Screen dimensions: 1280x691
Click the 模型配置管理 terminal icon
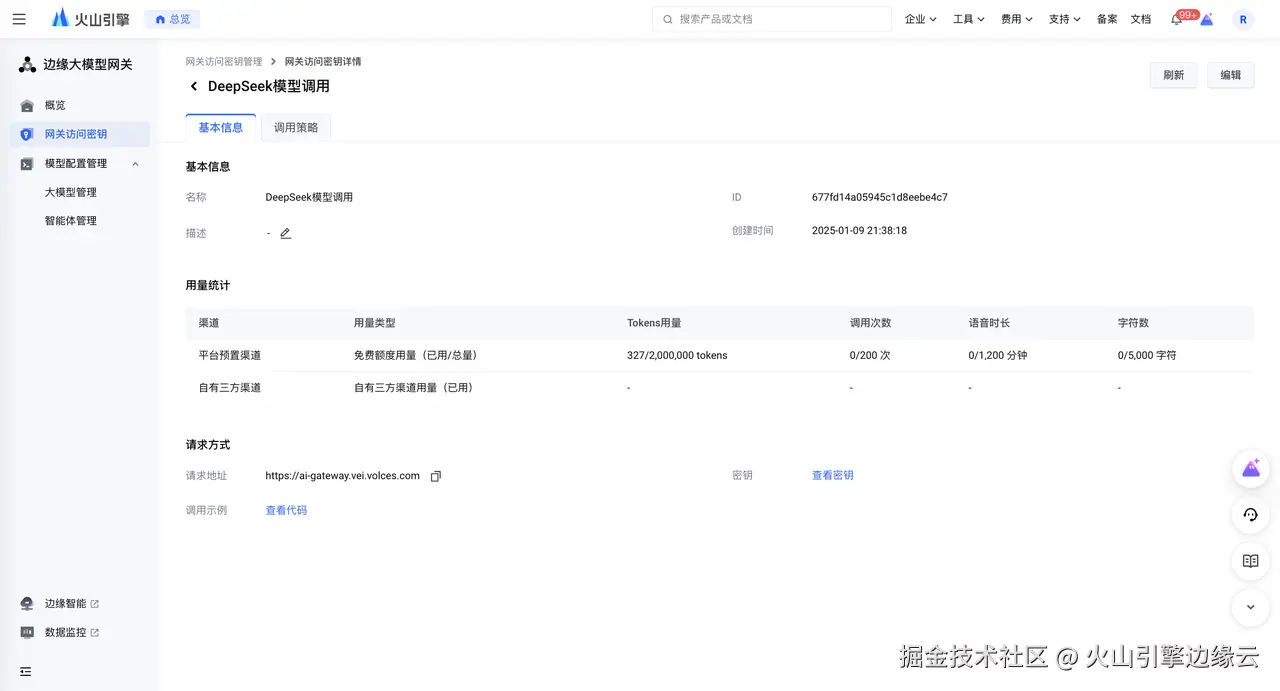tap(27, 163)
